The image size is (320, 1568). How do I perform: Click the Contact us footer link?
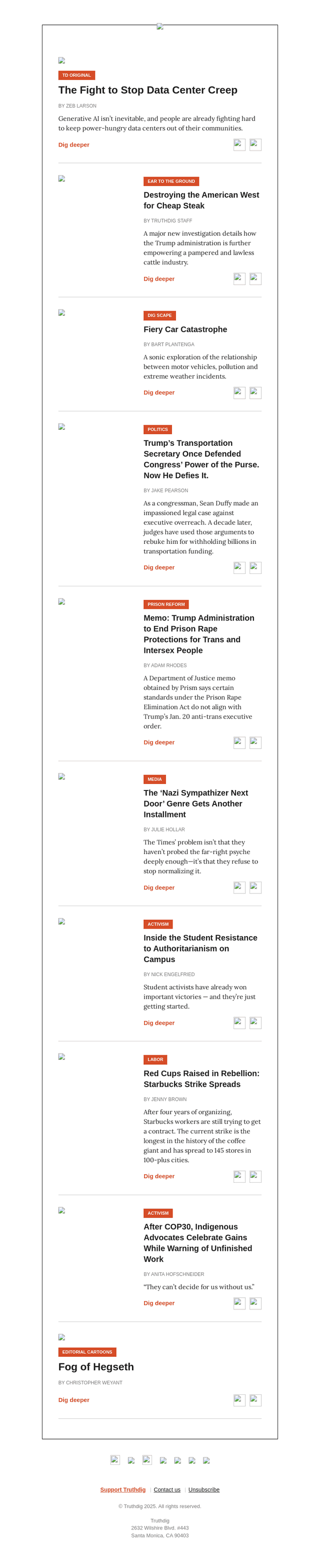pos(166,1489)
